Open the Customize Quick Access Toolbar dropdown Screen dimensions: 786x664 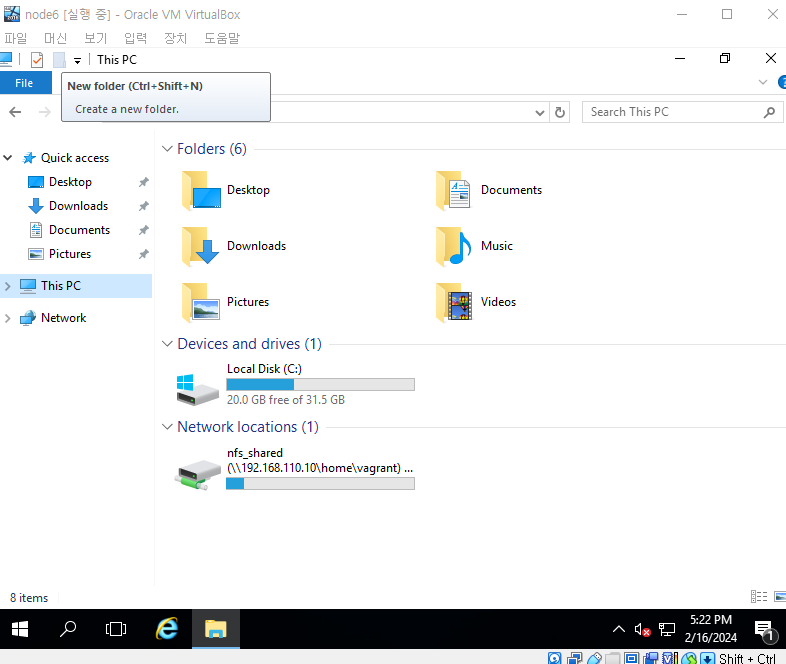77,61
